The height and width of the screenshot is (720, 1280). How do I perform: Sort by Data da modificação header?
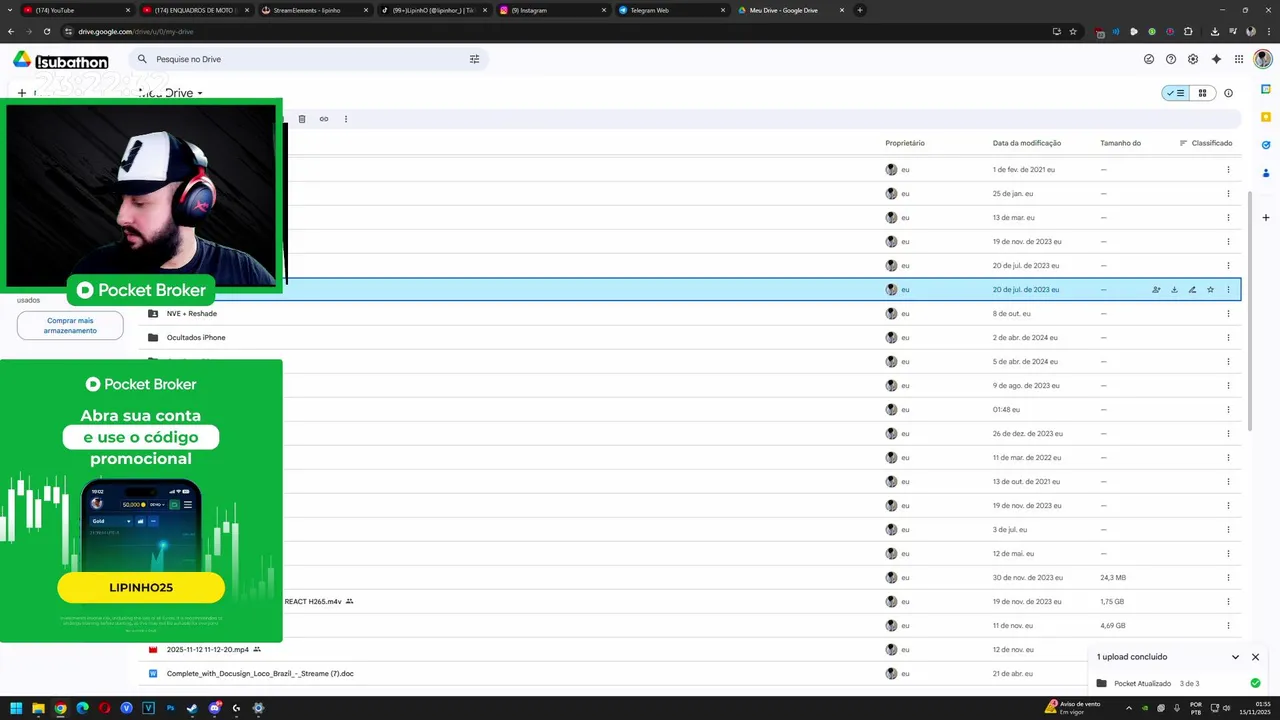pyautogui.click(x=1027, y=143)
